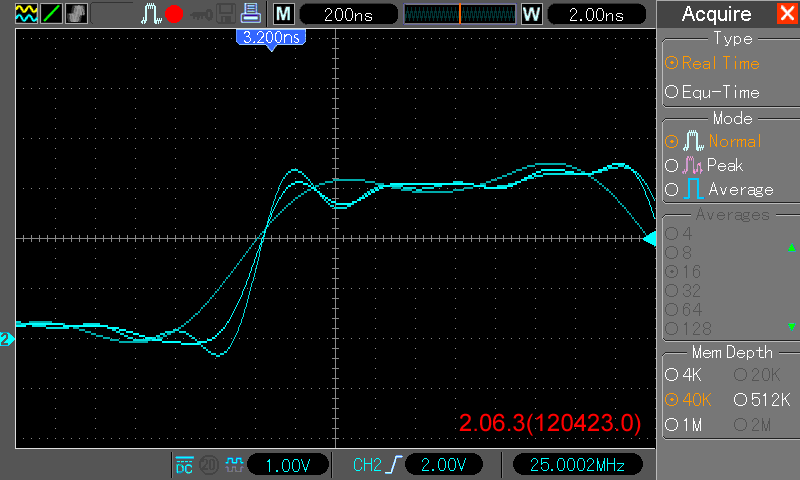Select Average acquisition mode
Image resolution: width=800 pixels, height=480 pixels.
[719, 190]
